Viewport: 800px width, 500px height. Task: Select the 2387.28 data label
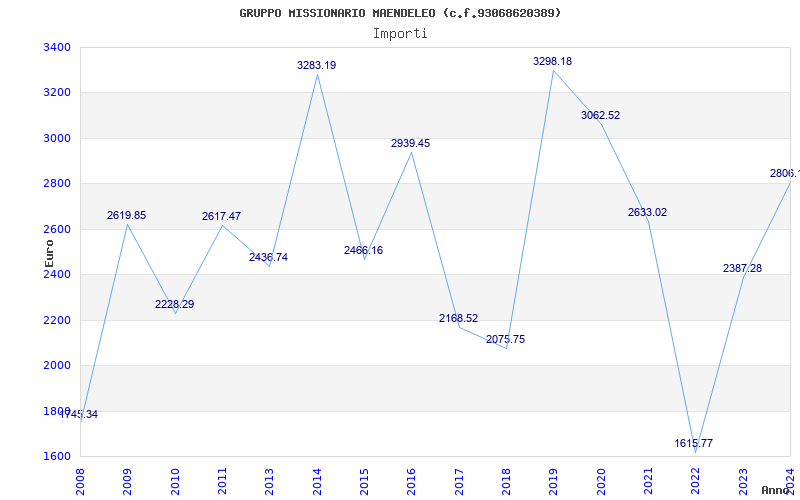click(742, 268)
